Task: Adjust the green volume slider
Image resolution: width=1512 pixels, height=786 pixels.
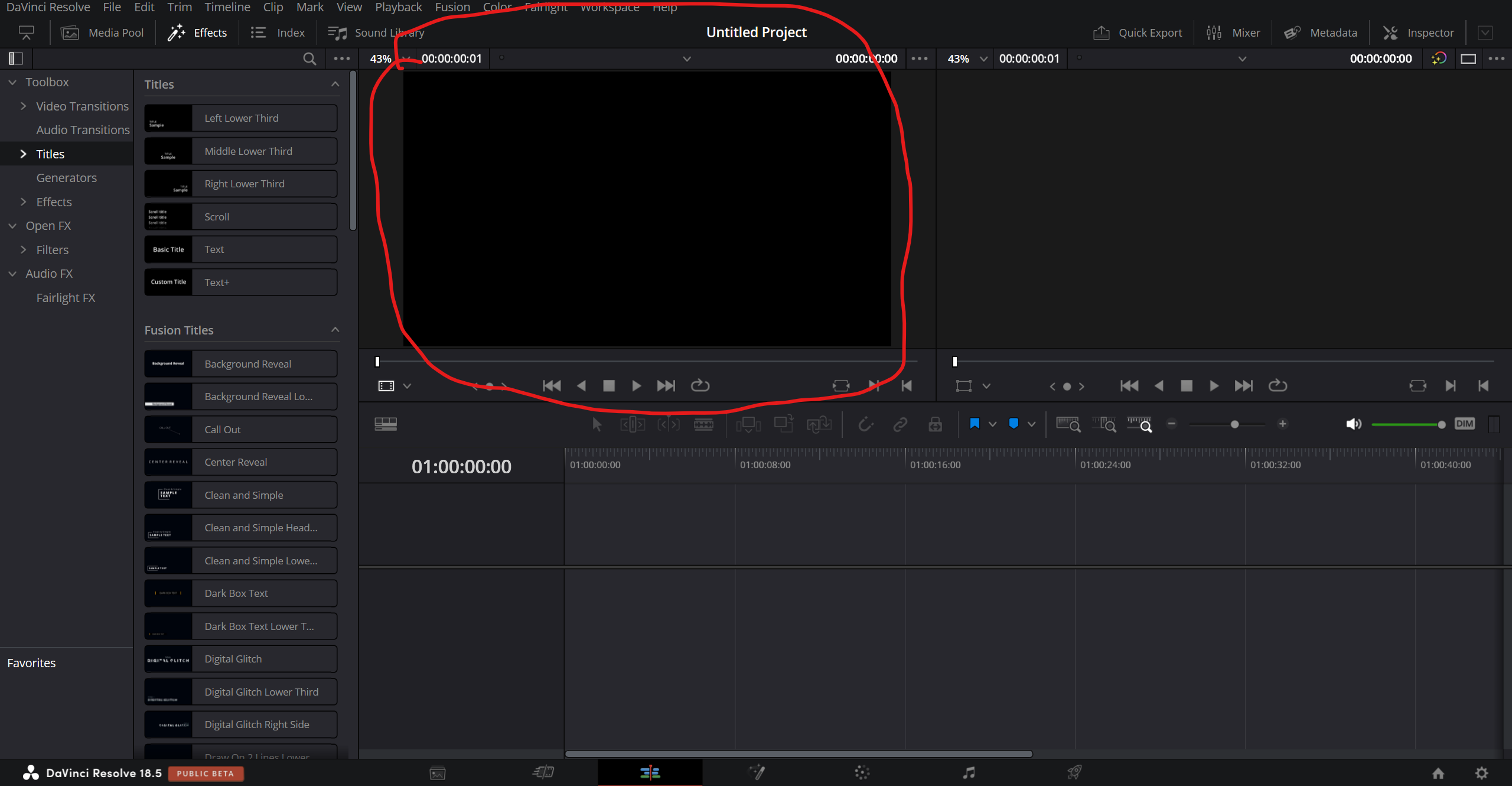Action: 1409,424
